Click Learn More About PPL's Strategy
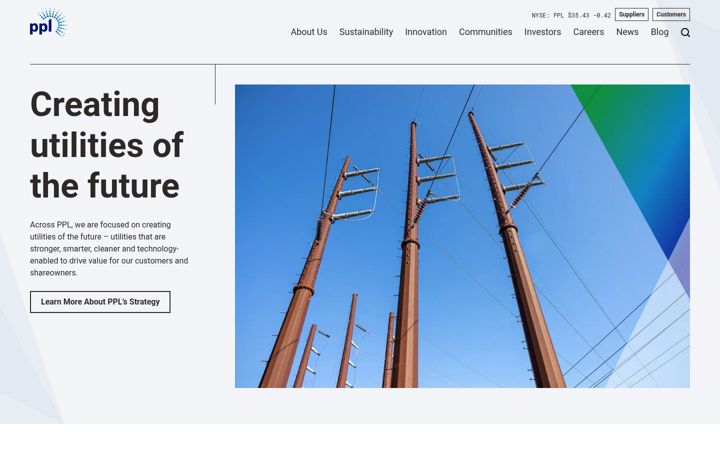This screenshot has width=720, height=450. (100, 302)
